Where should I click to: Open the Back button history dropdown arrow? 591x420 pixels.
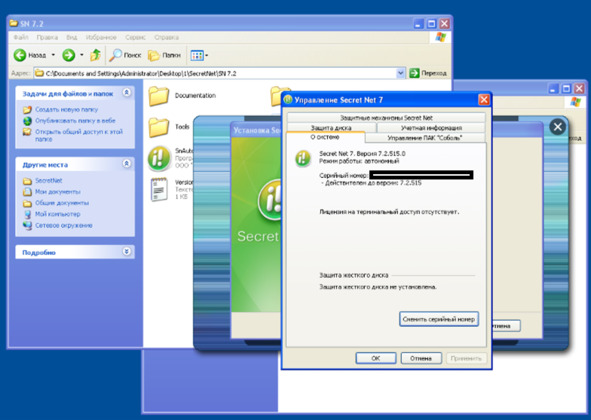[53, 55]
